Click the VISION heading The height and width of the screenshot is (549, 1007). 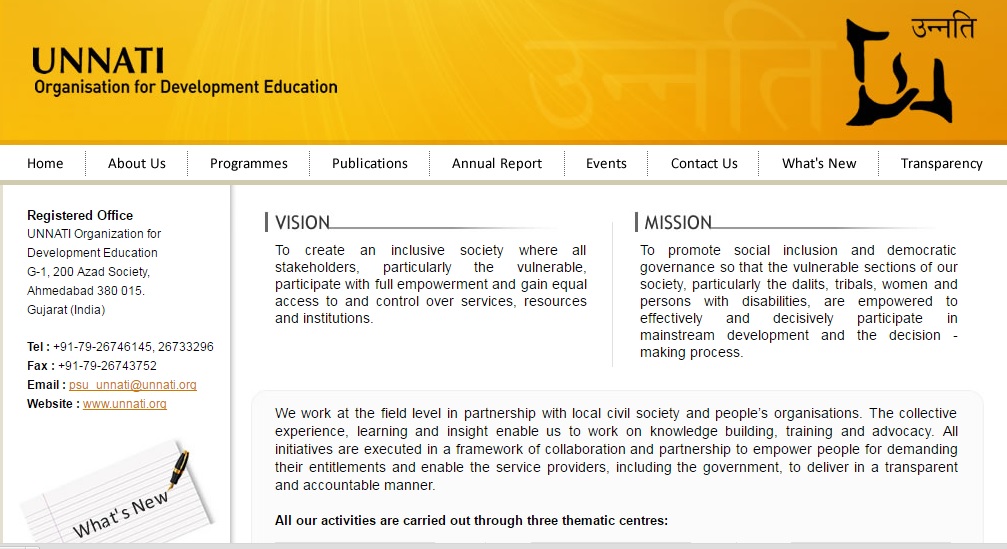(x=302, y=222)
